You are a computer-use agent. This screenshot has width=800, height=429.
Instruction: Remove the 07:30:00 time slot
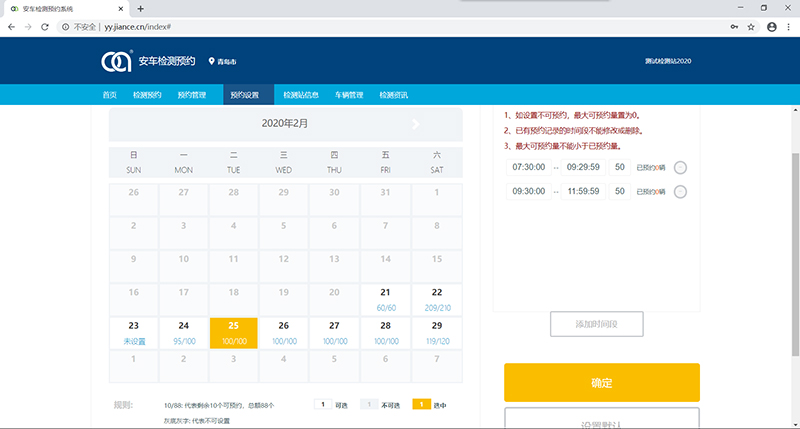tap(680, 167)
